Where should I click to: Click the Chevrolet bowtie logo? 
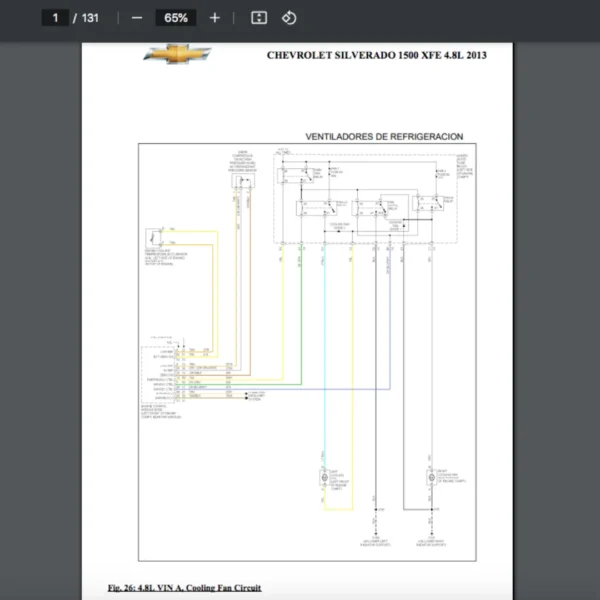coord(177,55)
